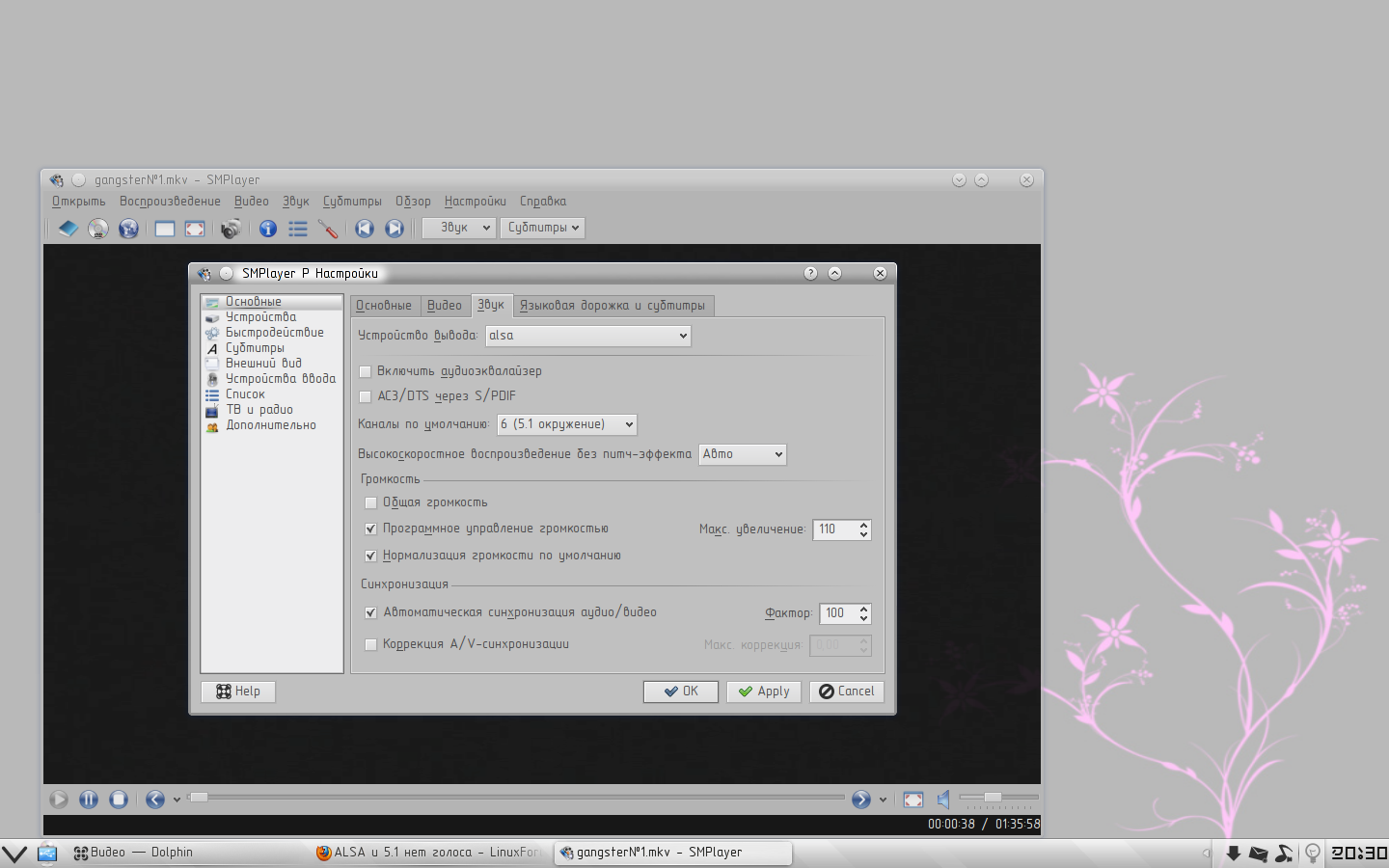Image resolution: width=1389 pixels, height=868 pixels.
Task: Open the pitch-effect Авто dropdown
Action: coord(742,454)
